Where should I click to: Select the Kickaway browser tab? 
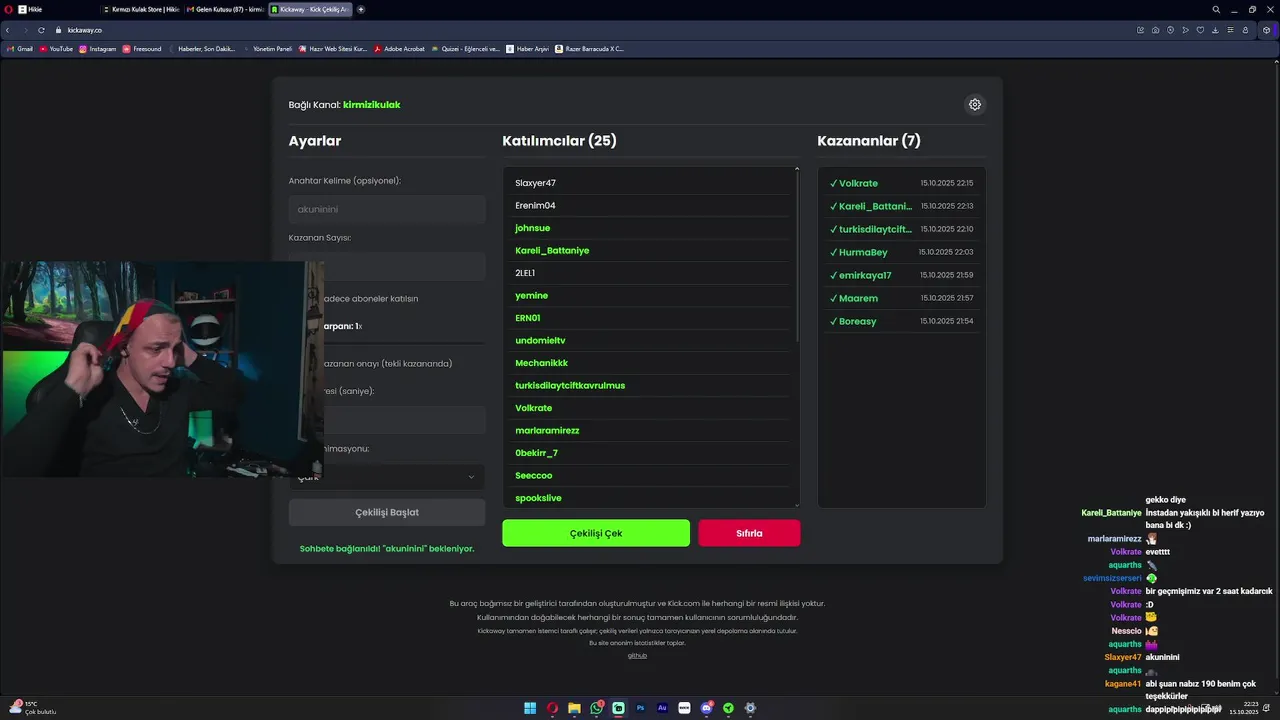[x=309, y=9]
